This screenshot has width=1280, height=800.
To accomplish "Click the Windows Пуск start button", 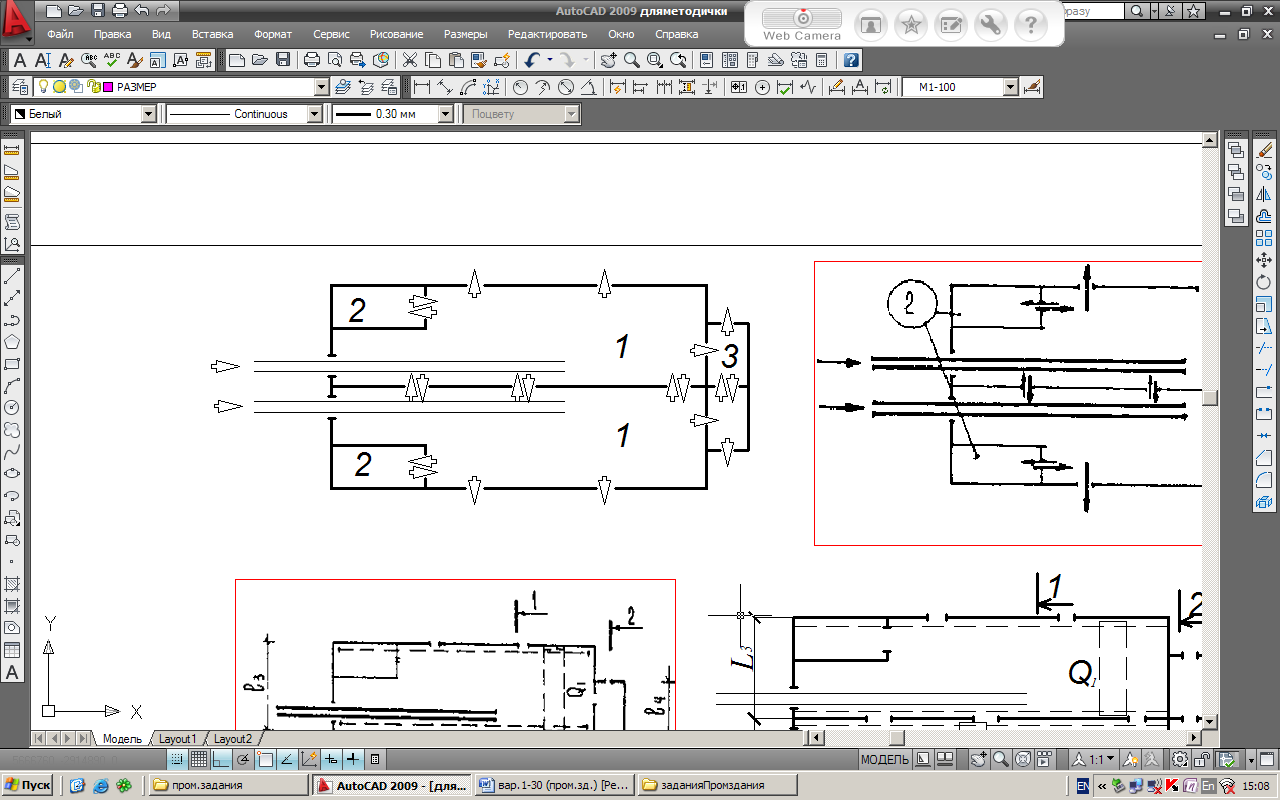I will (x=29, y=785).
